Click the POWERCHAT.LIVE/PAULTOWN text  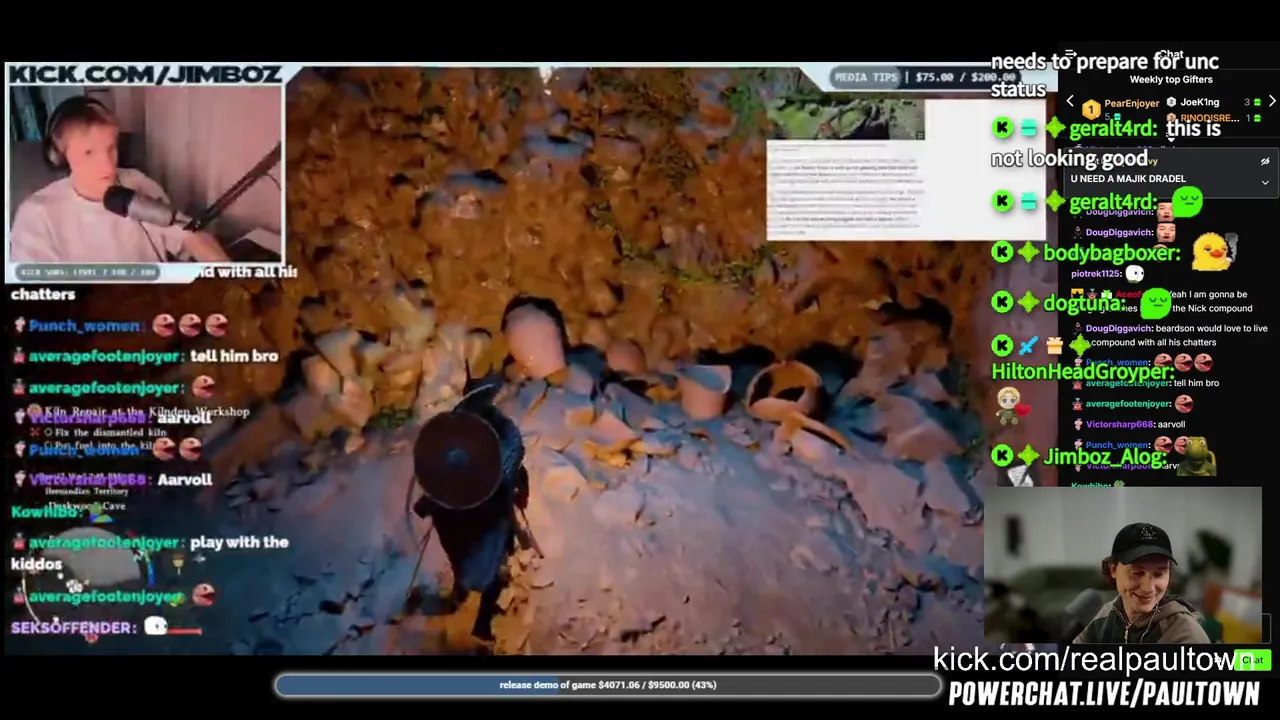[x=1104, y=694]
